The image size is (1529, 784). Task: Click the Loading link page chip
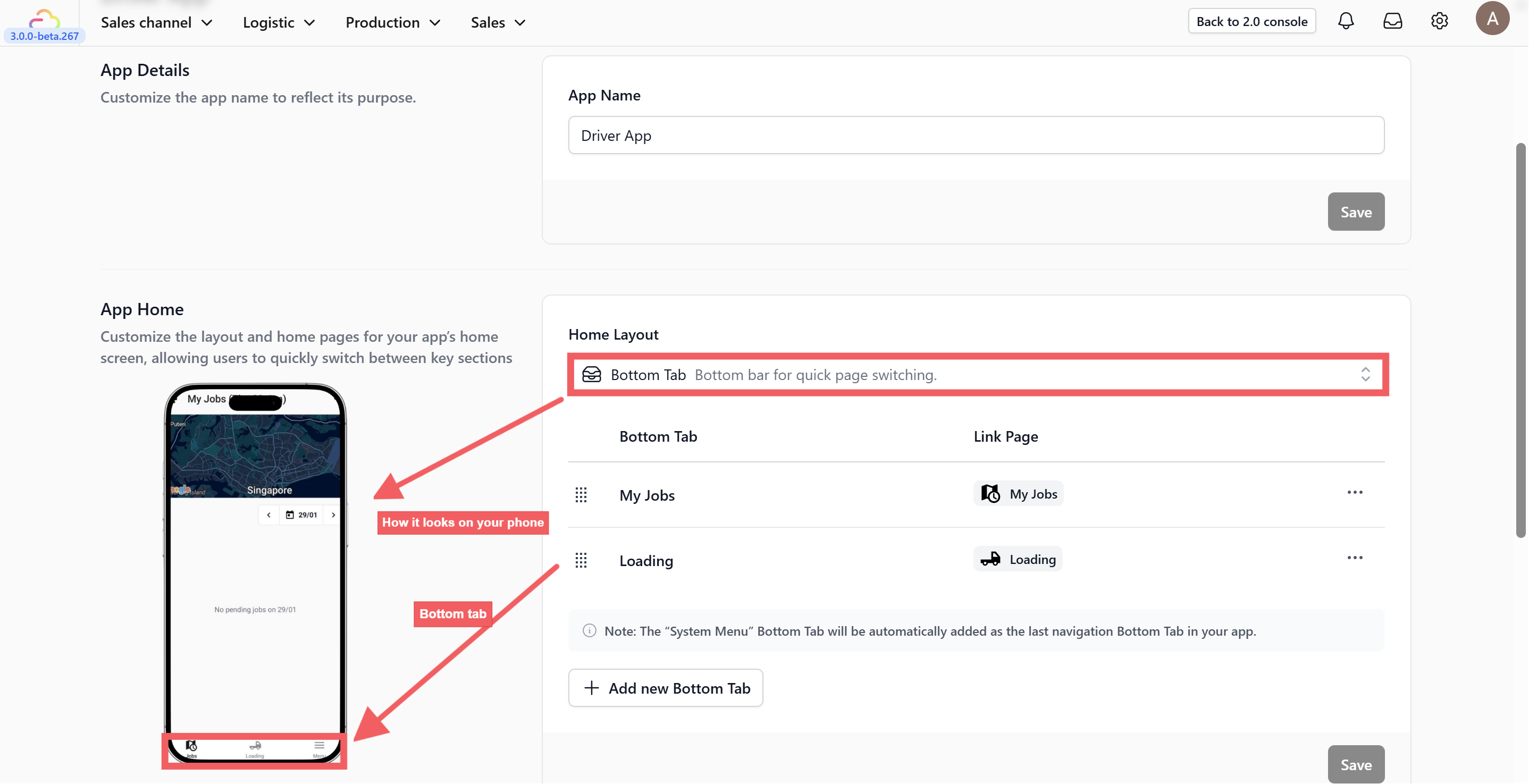coord(1018,559)
